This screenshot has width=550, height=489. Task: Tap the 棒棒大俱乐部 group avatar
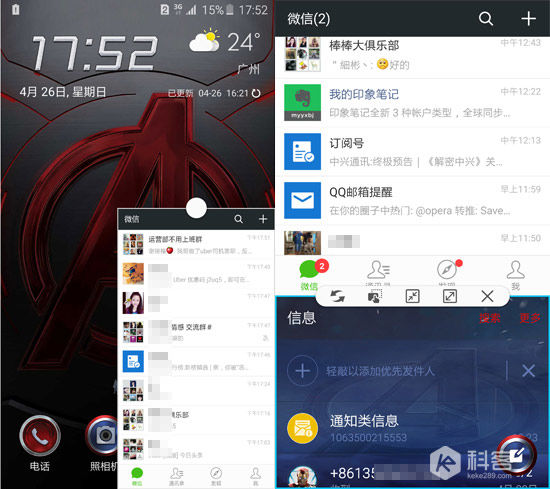pyautogui.click(x=302, y=54)
